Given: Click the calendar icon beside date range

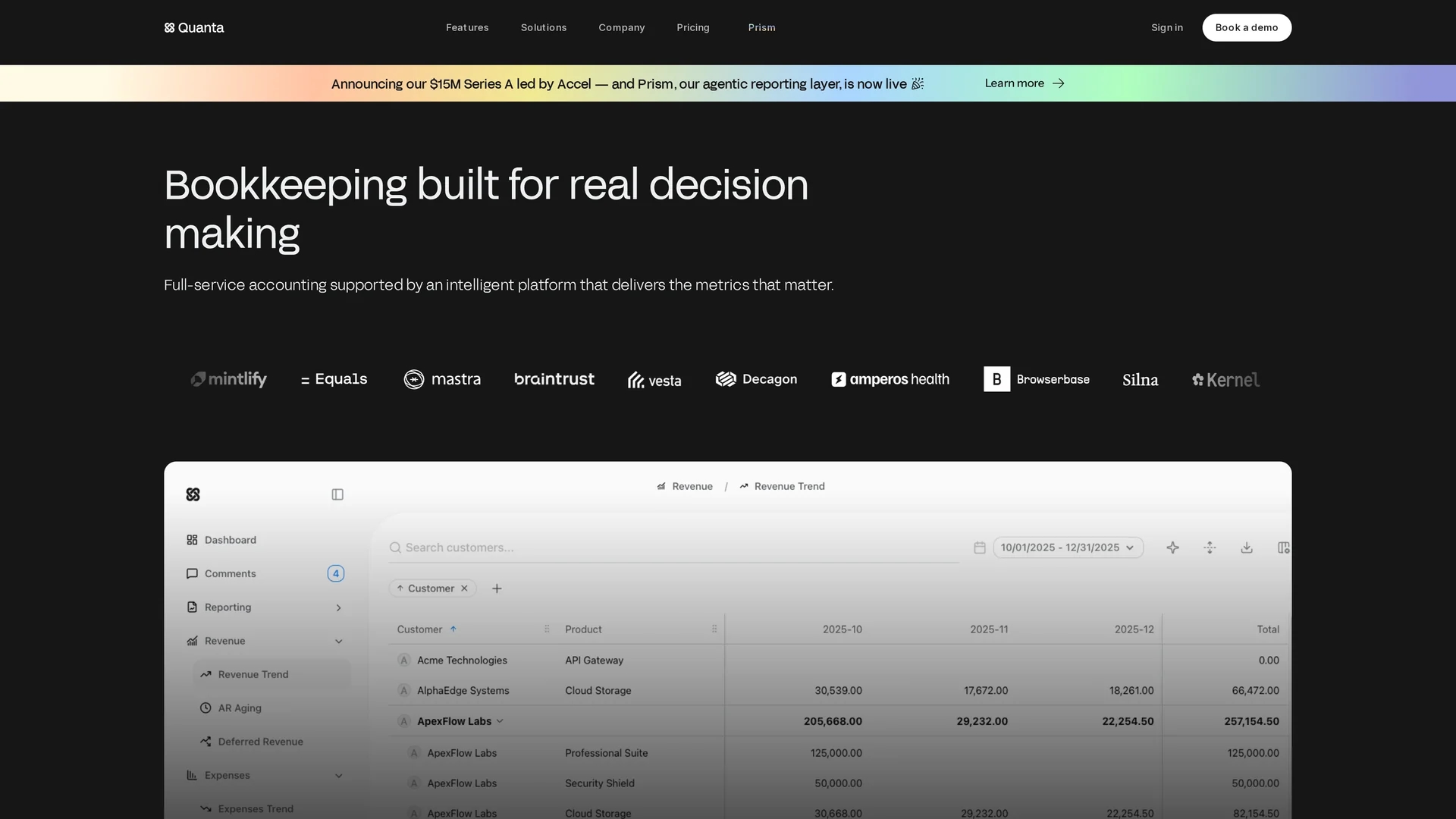Looking at the screenshot, I should [980, 548].
